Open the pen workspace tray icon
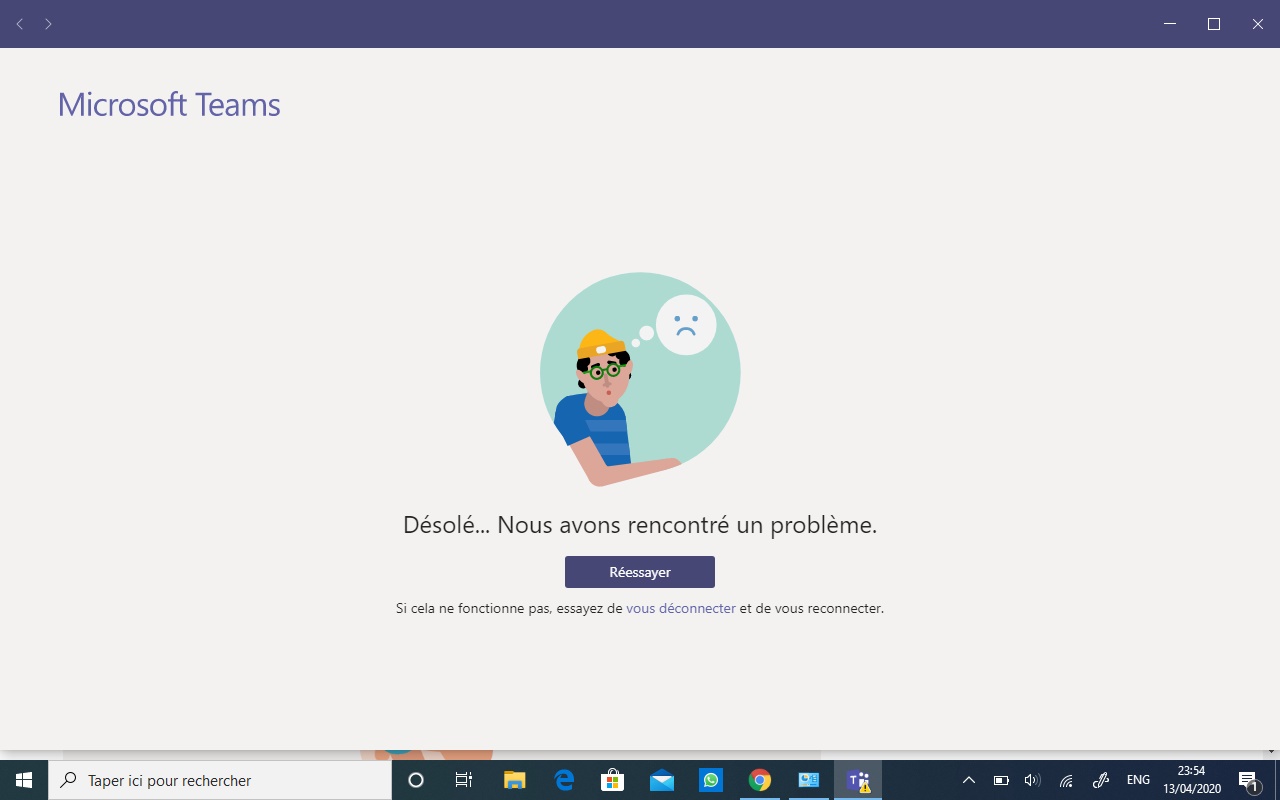The width and height of the screenshot is (1280, 800). (x=1101, y=780)
